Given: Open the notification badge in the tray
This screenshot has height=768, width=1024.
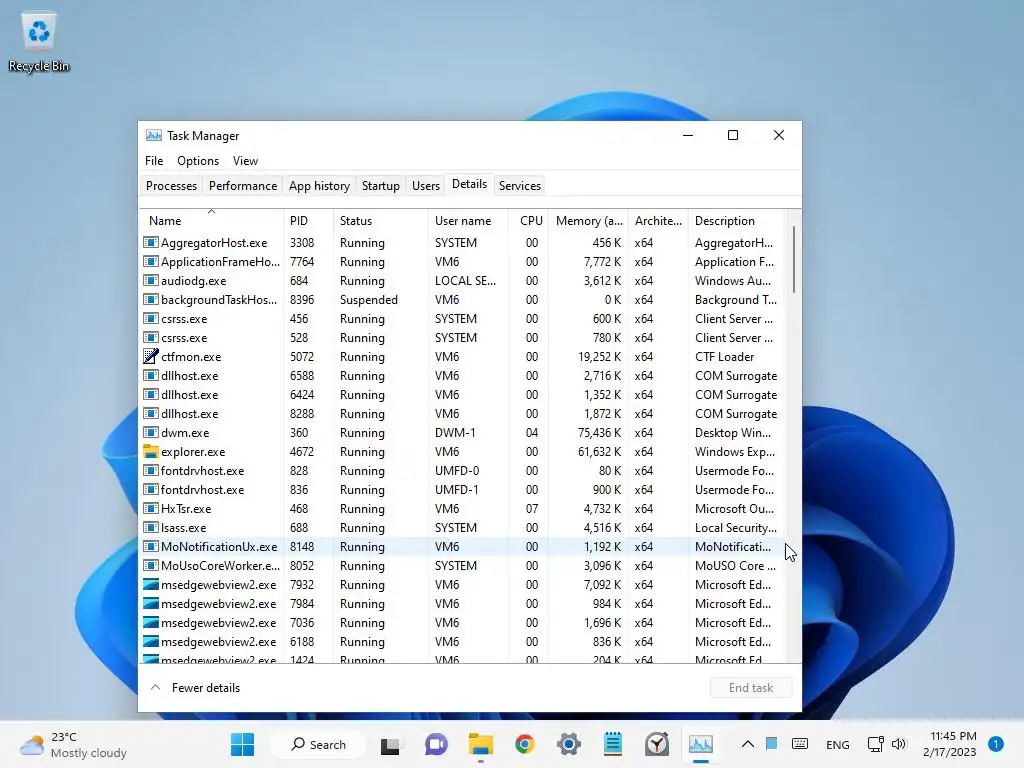Looking at the screenshot, I should (996, 744).
